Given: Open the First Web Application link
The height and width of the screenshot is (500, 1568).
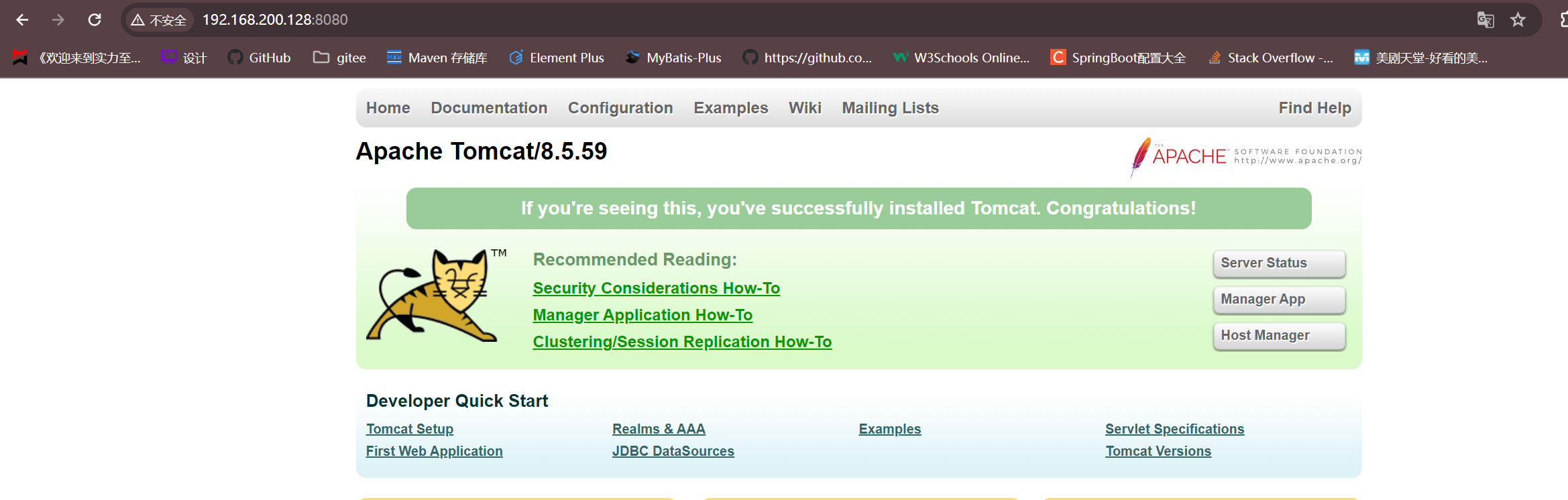Looking at the screenshot, I should [x=434, y=451].
